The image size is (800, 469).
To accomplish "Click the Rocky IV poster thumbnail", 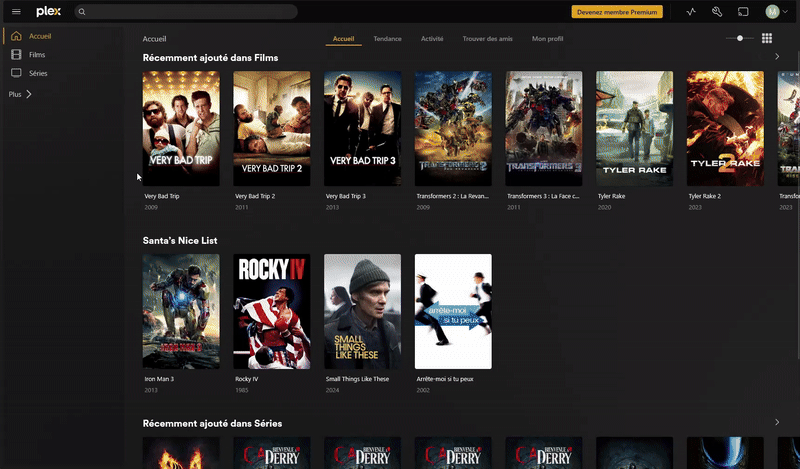I will pos(272,311).
